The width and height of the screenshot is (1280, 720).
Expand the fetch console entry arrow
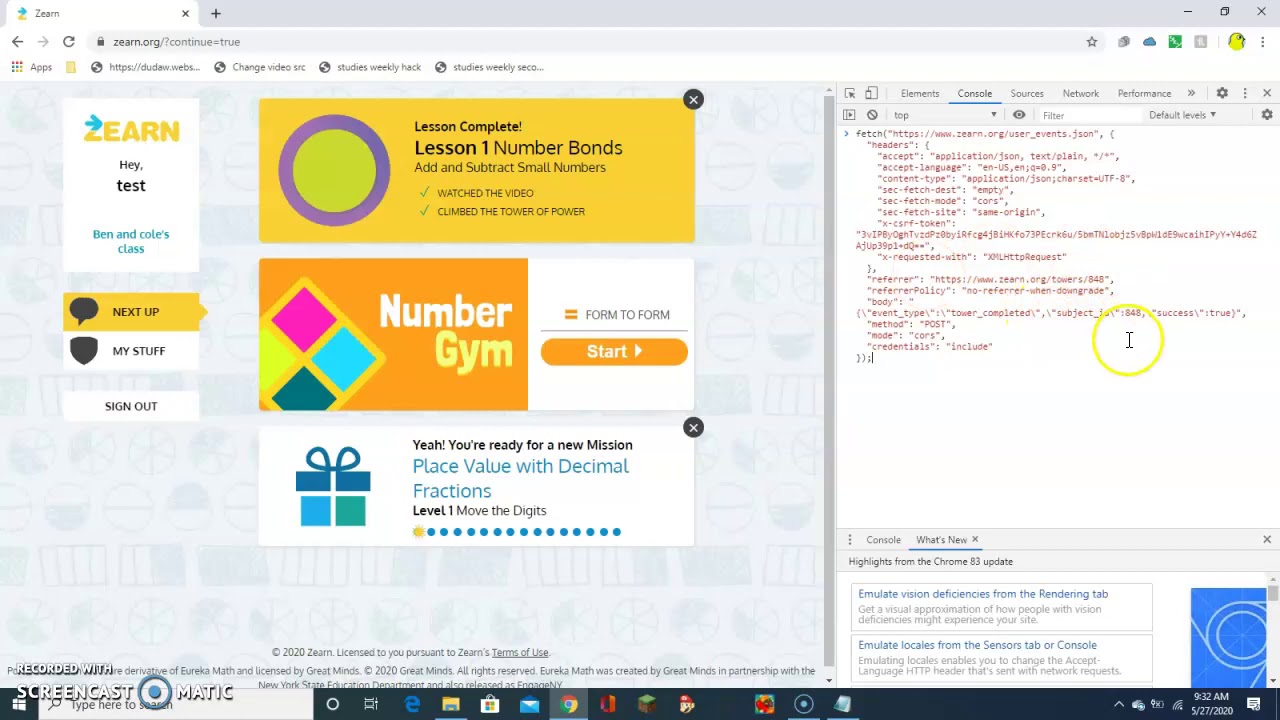pos(846,133)
